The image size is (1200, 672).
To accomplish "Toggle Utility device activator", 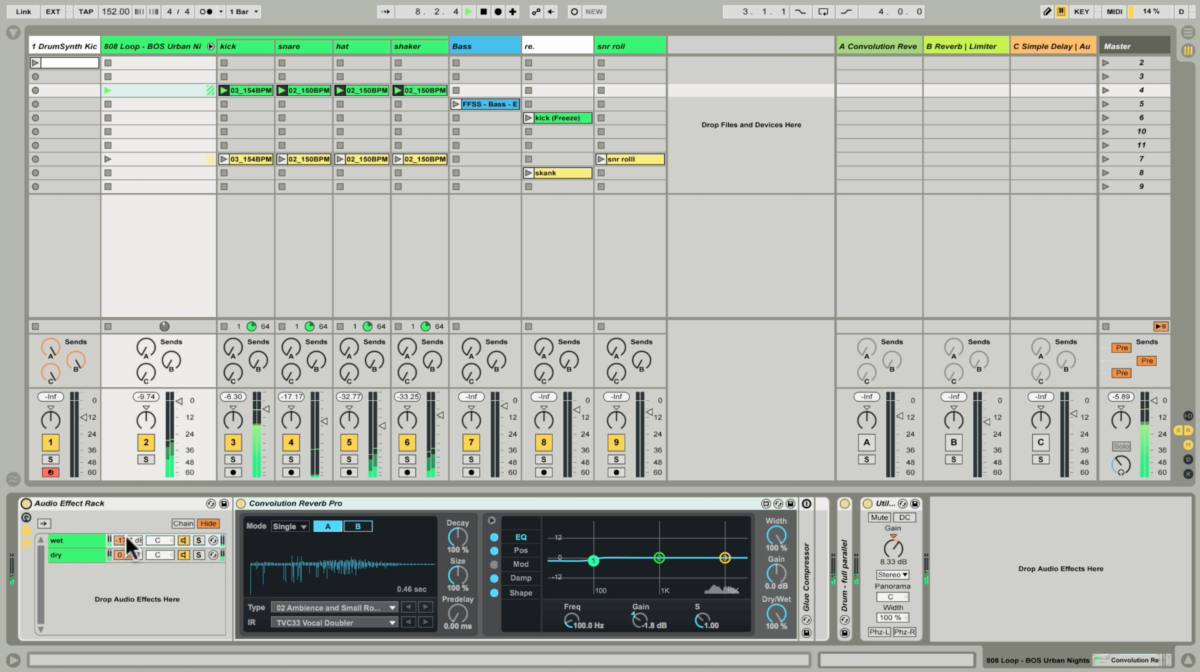I will coord(866,503).
